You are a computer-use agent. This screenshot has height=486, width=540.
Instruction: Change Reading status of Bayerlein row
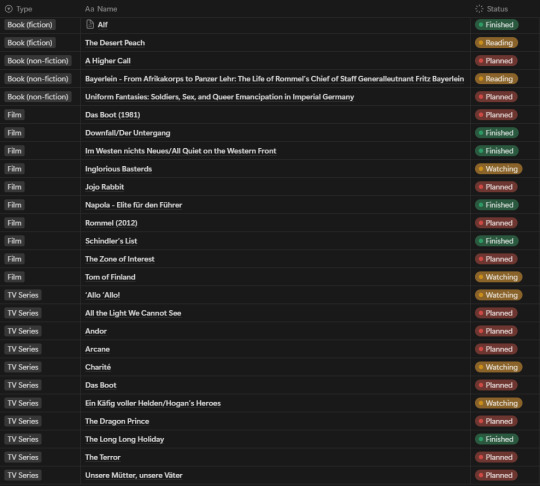coord(496,79)
